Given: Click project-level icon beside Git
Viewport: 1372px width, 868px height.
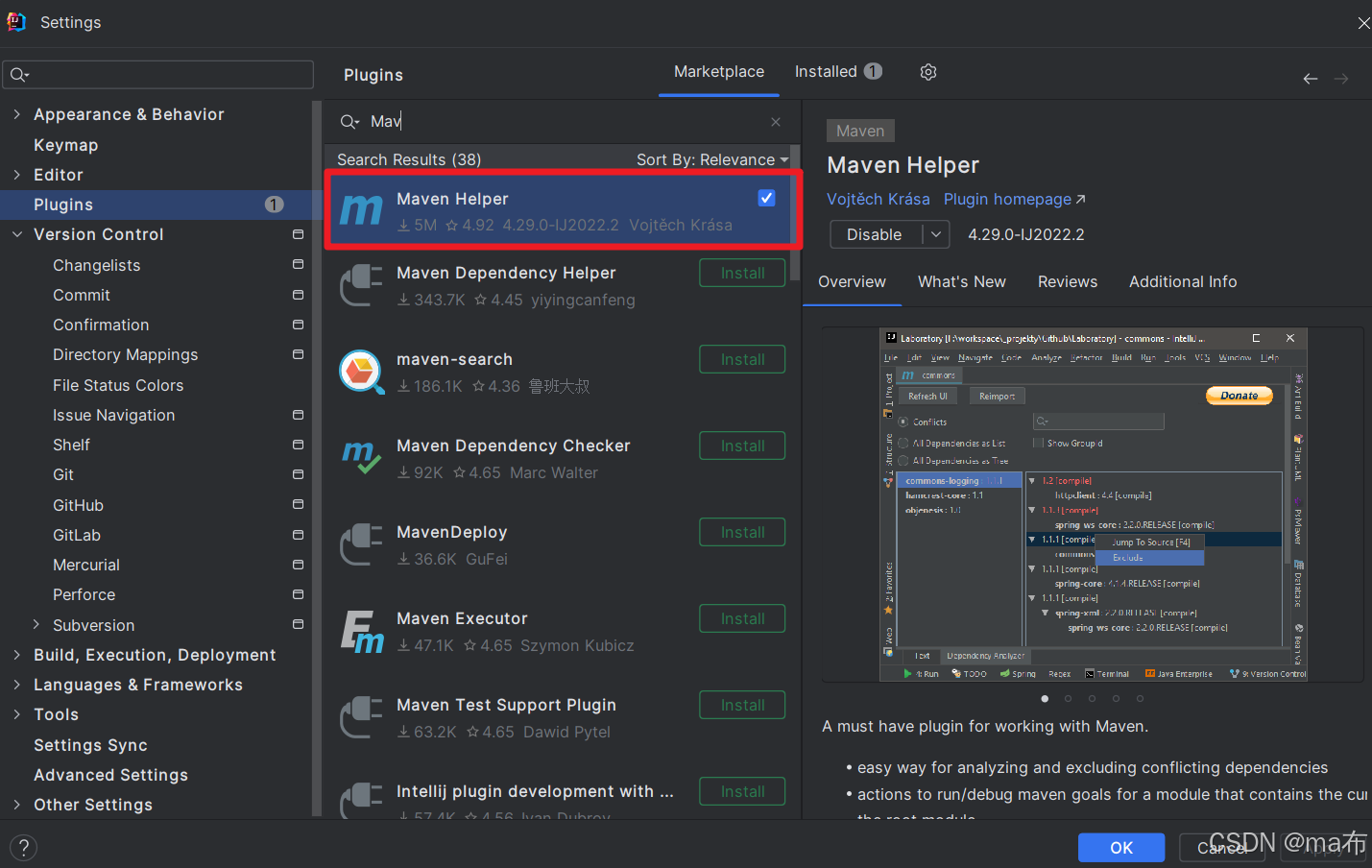Looking at the screenshot, I should [298, 474].
